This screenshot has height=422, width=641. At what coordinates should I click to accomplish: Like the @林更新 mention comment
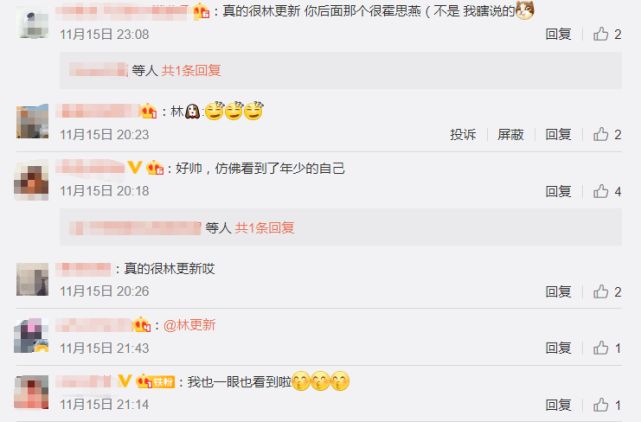[607, 348]
